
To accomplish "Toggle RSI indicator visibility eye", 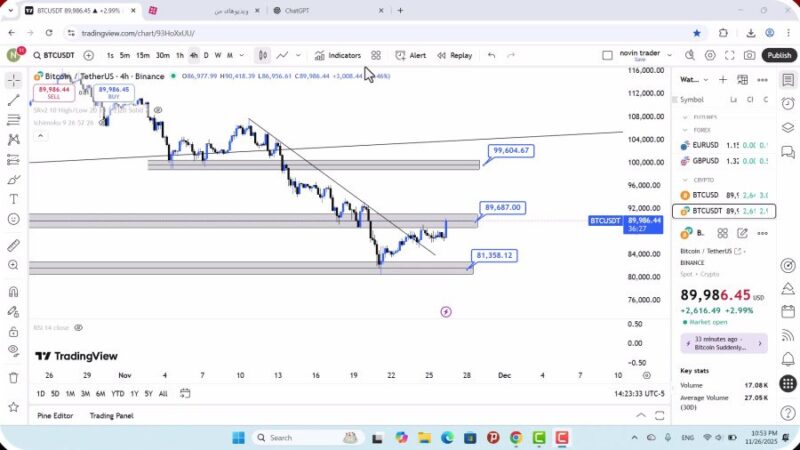I will 79,327.
